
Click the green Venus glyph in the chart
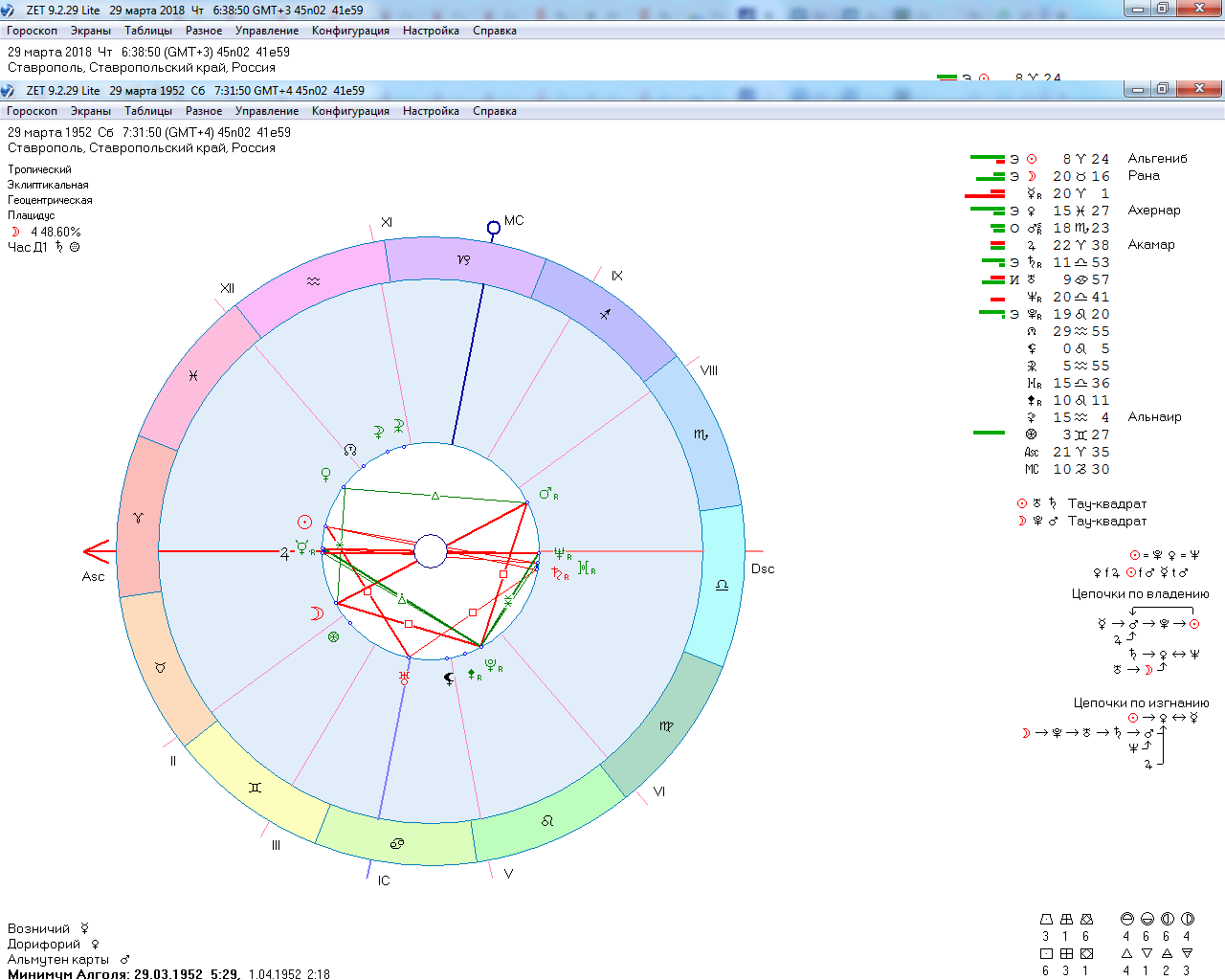tap(325, 474)
